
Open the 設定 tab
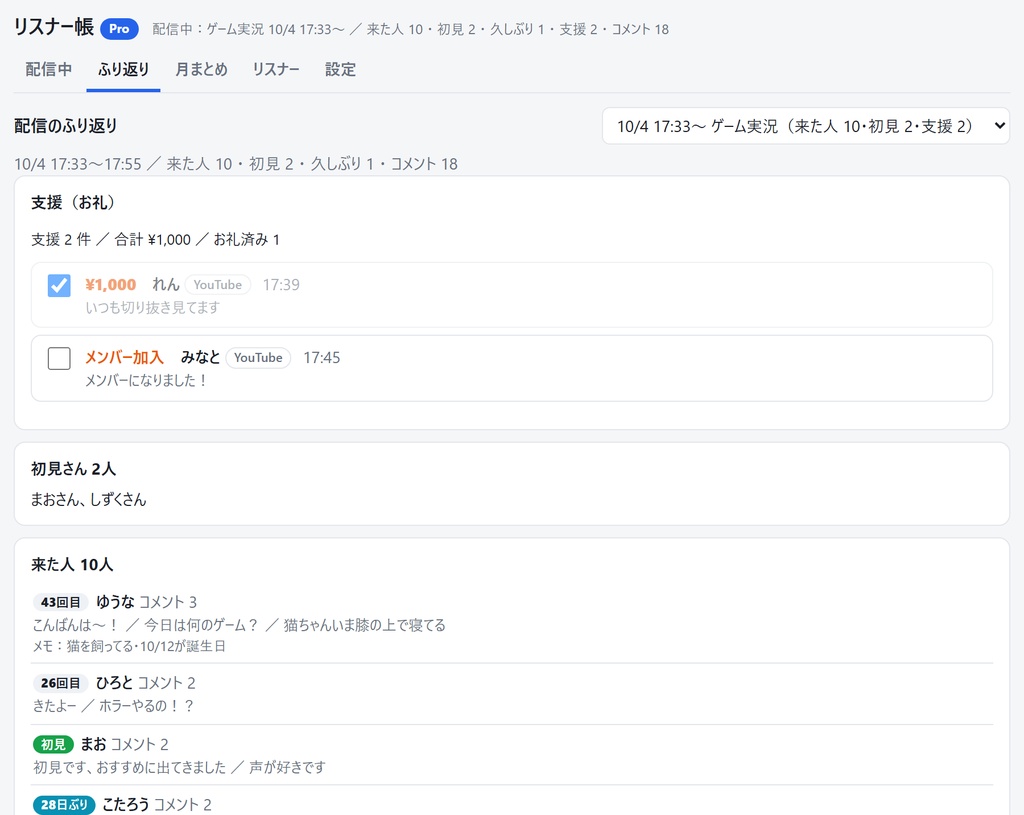(x=340, y=69)
